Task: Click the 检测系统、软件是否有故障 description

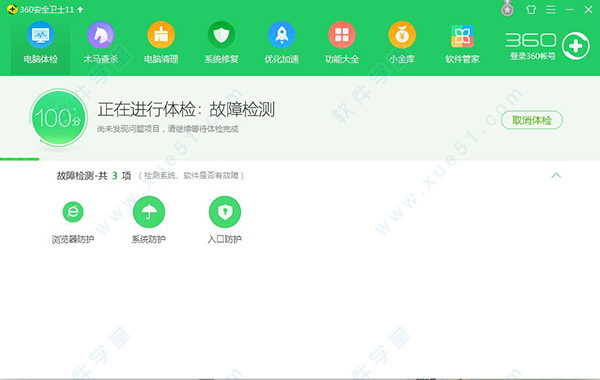Action: point(191,176)
